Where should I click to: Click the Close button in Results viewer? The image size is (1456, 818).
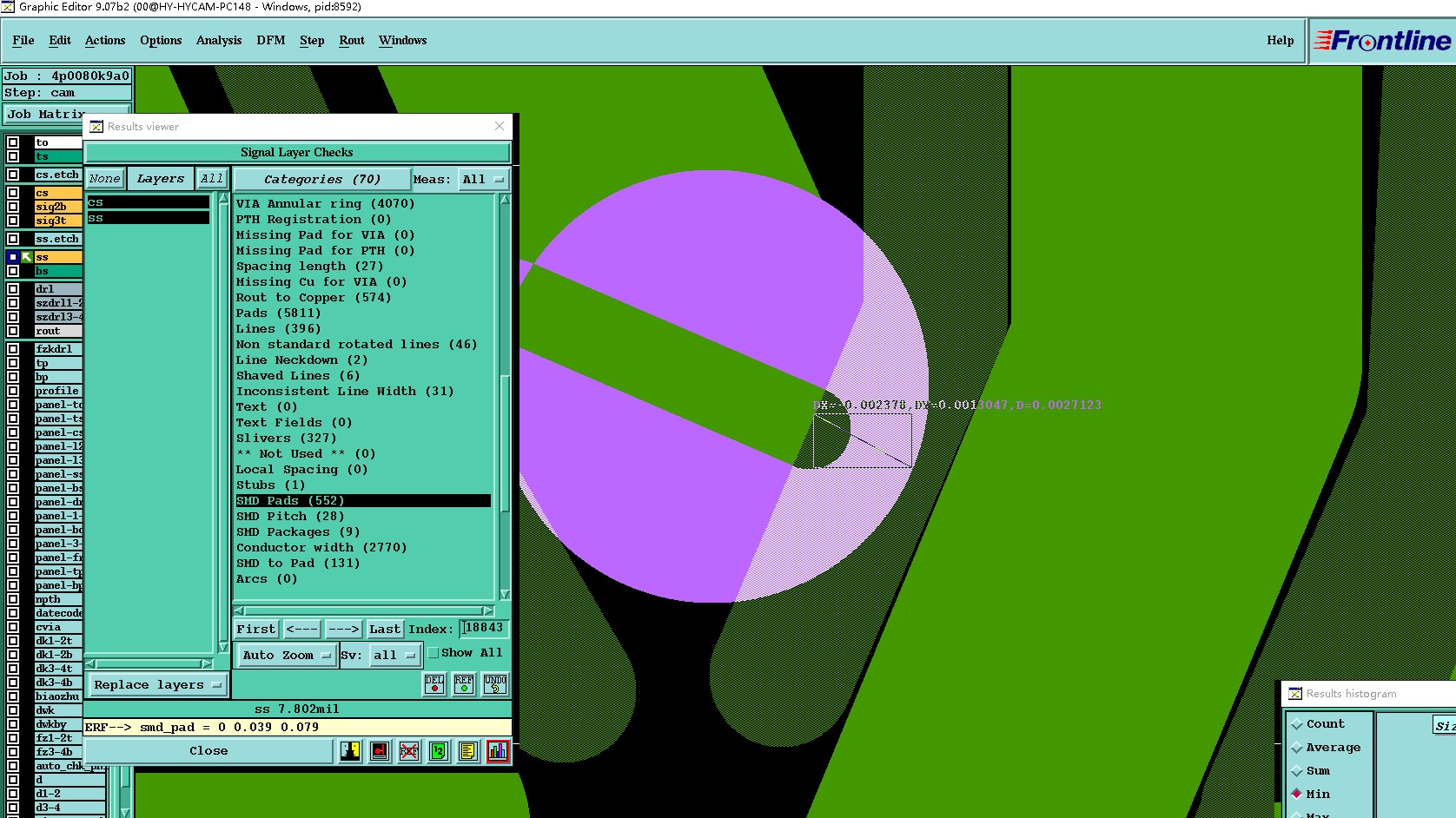[x=208, y=751]
